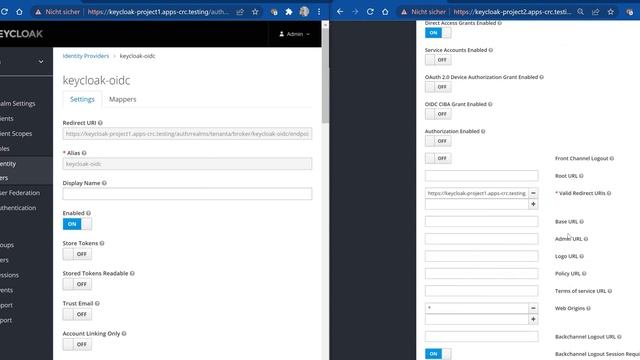
Task: Show help for Valid Redirect URIs
Action: point(609,193)
